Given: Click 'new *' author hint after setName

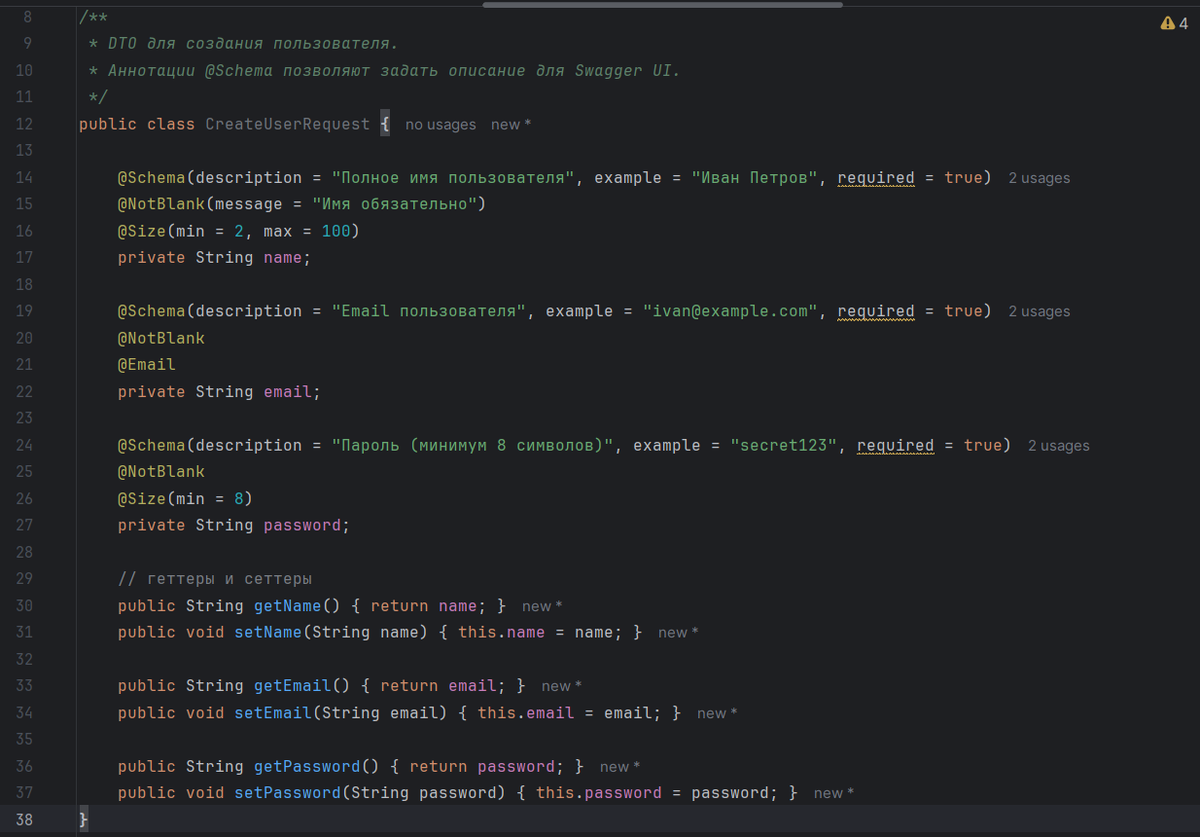Looking at the screenshot, I should 678,633.
